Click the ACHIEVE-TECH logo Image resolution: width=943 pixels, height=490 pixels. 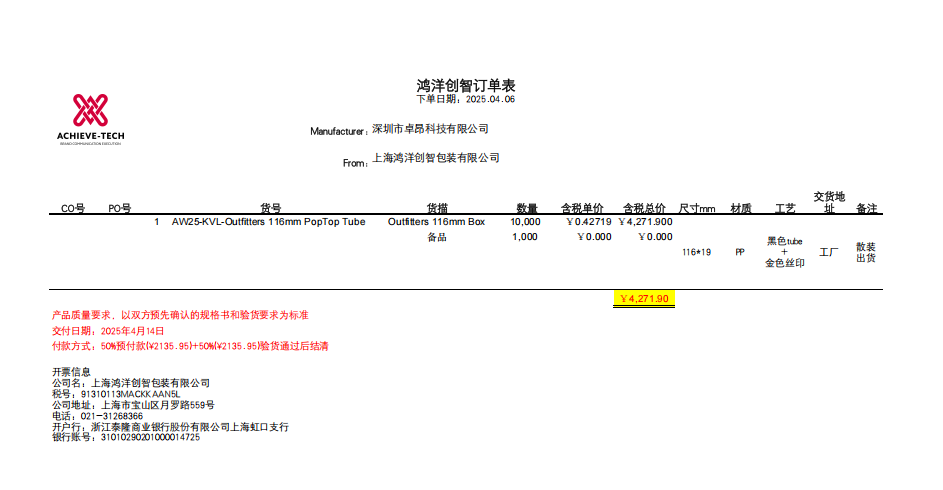pos(91,119)
